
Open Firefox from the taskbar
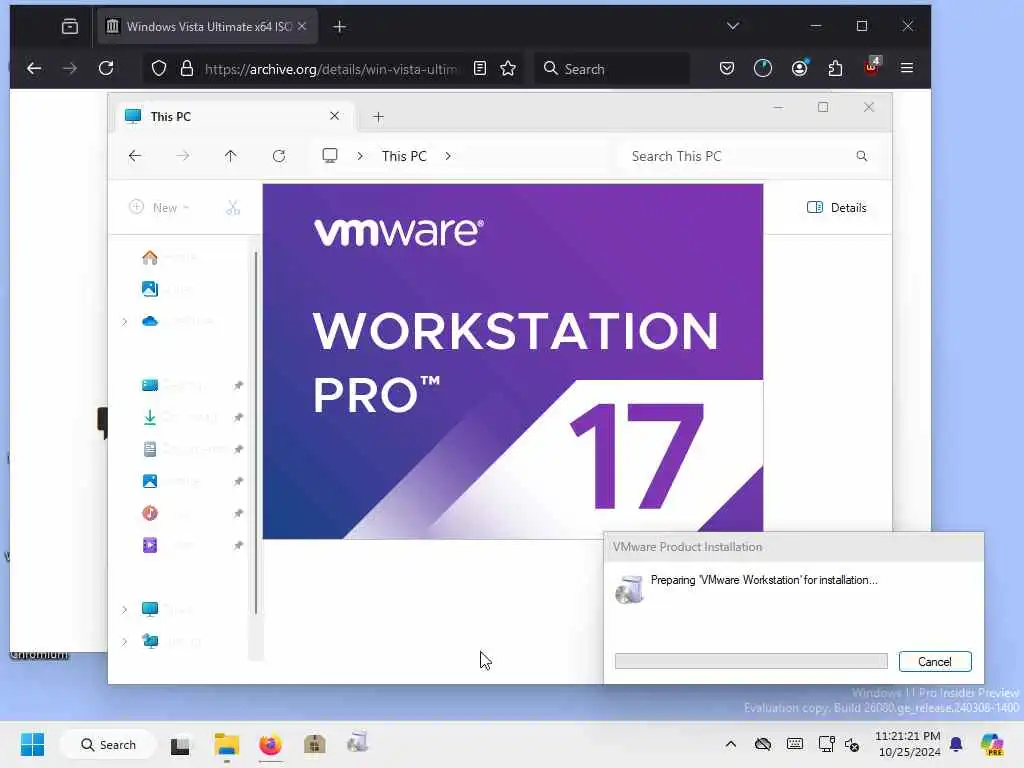click(x=270, y=744)
